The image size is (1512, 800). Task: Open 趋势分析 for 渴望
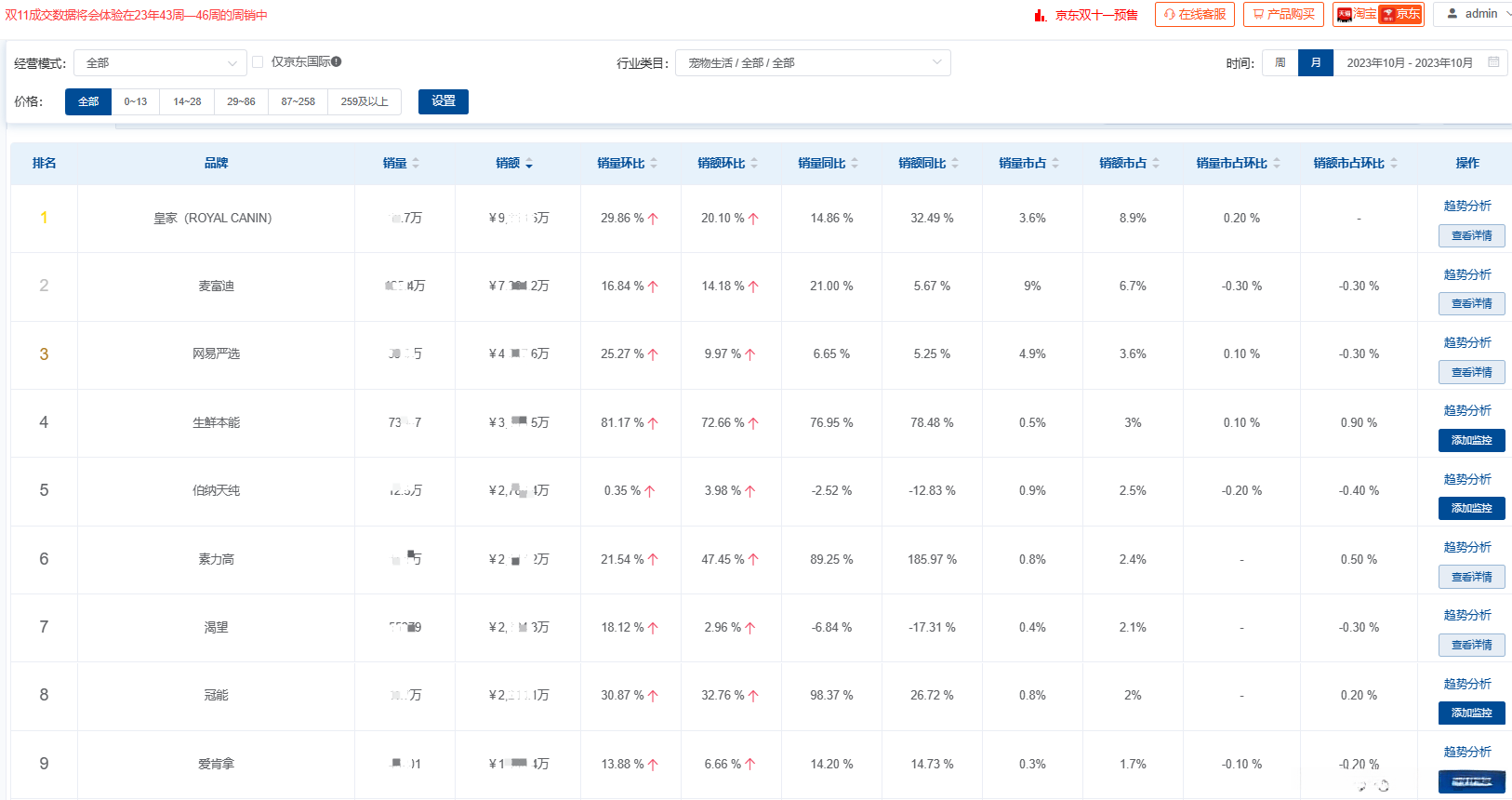point(1467,615)
